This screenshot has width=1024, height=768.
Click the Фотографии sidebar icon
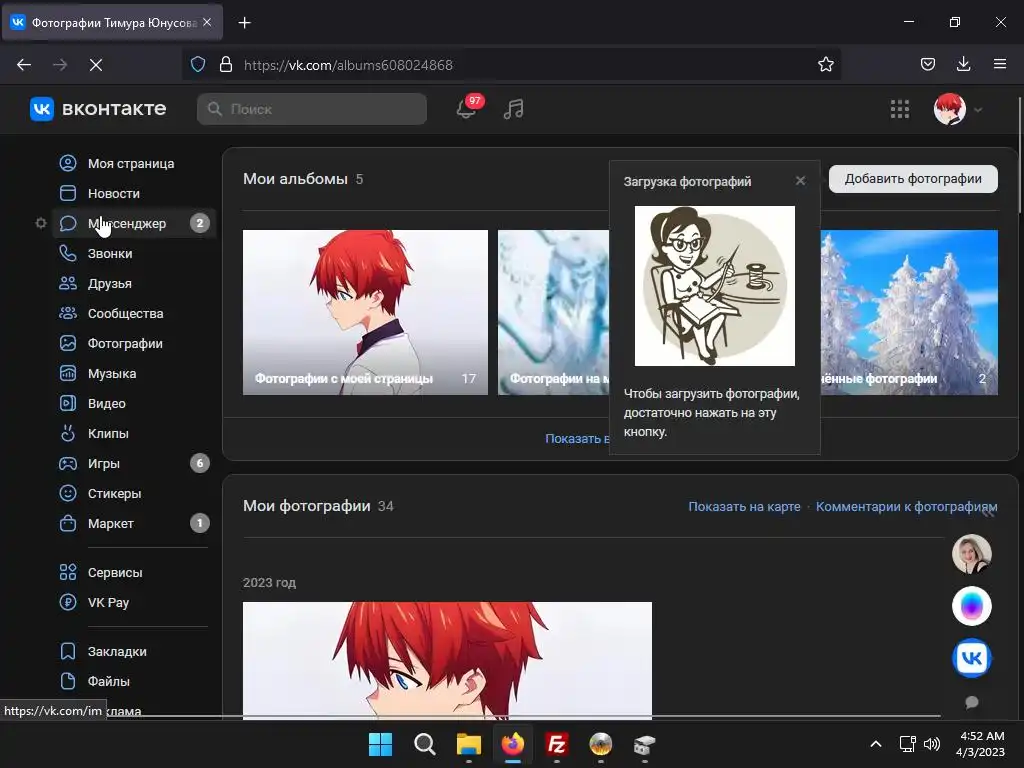coord(68,343)
